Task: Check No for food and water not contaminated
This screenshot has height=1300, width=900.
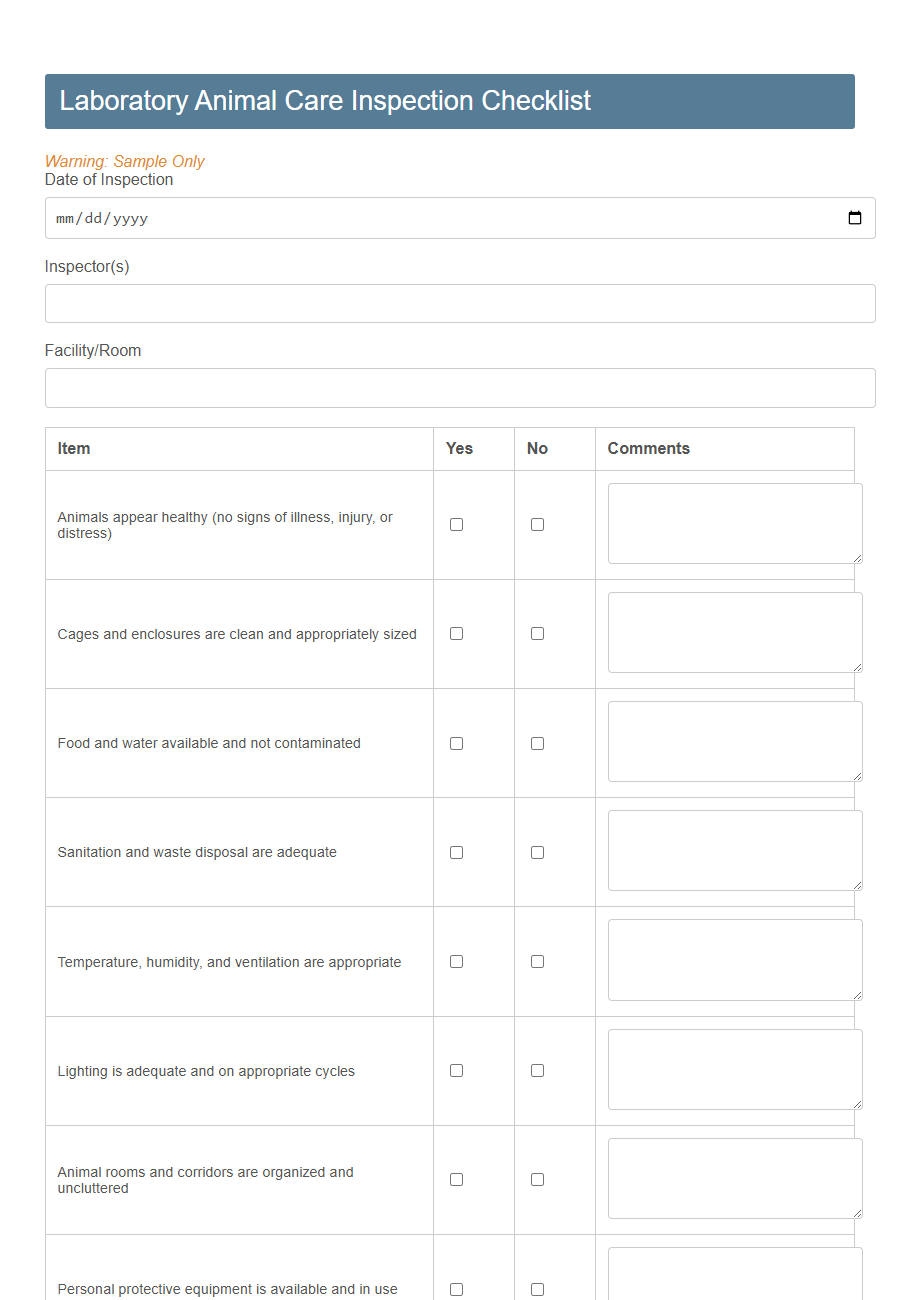Action: (x=537, y=743)
